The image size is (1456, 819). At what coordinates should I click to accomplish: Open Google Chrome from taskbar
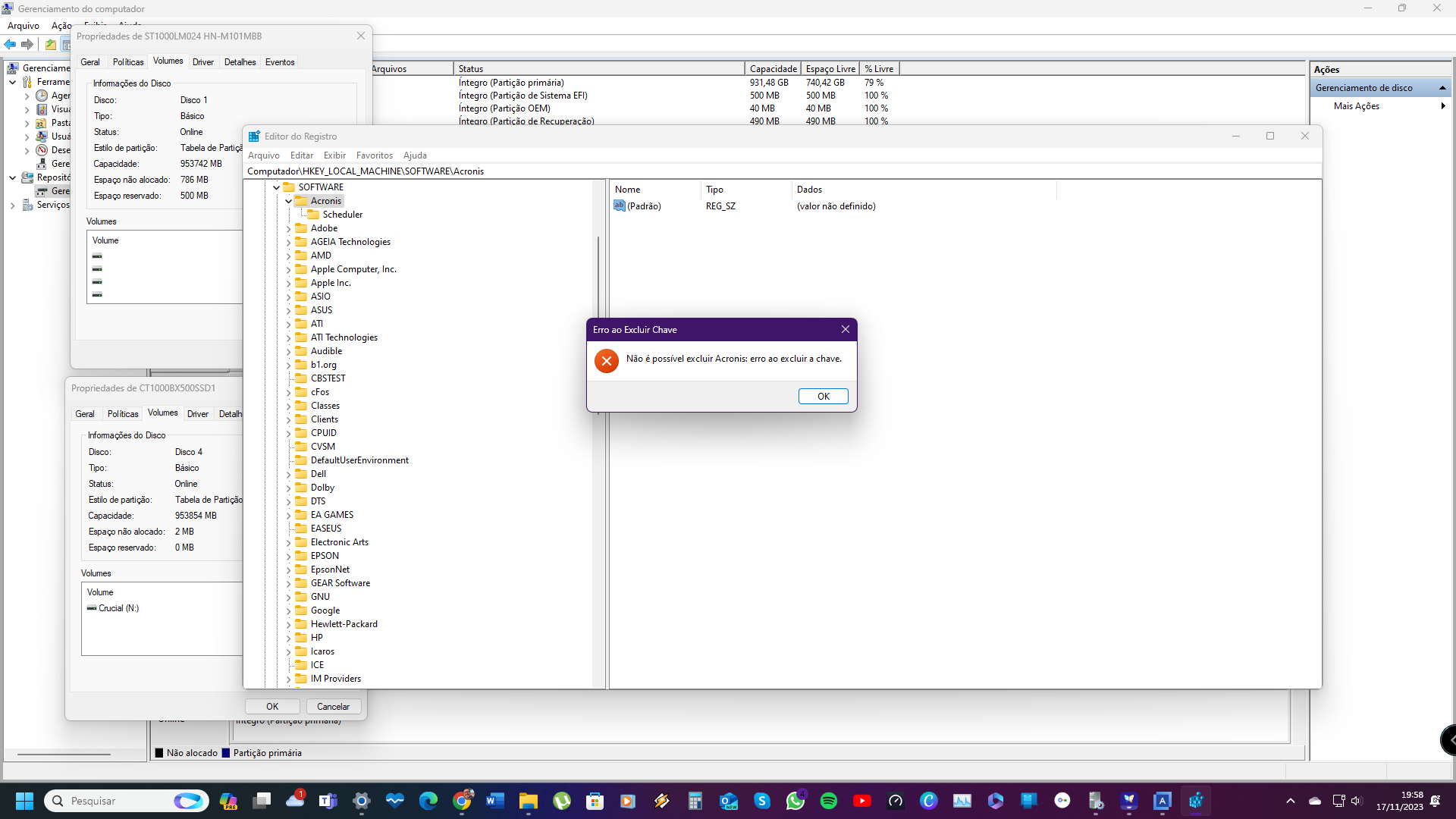tap(462, 801)
